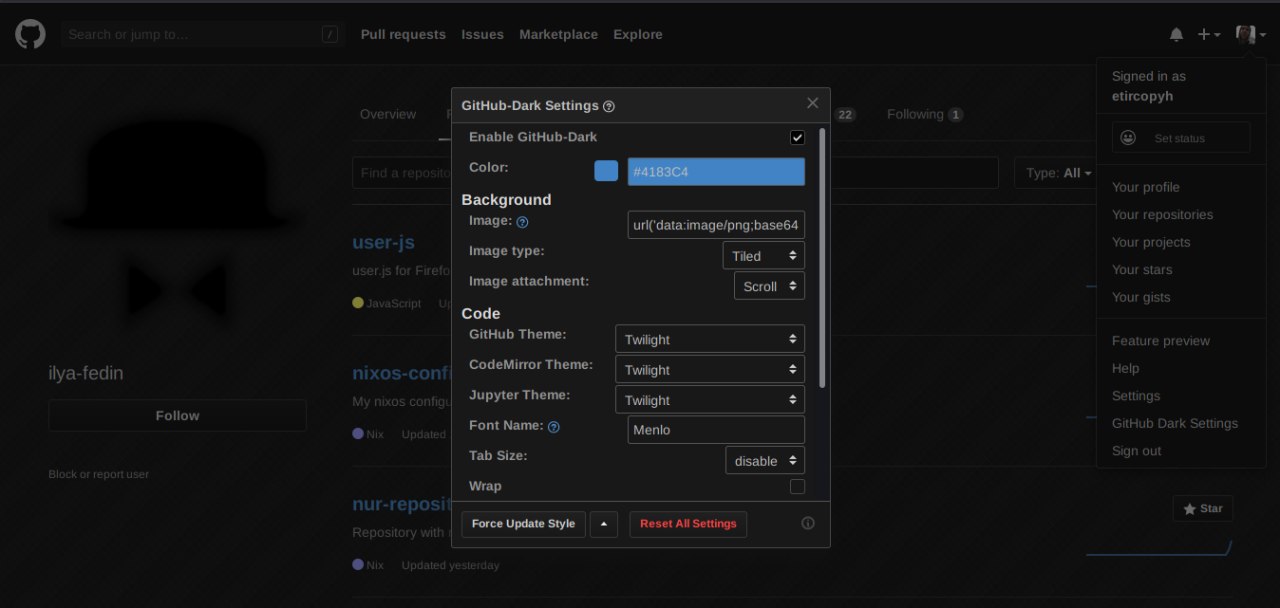Image resolution: width=1280 pixels, height=608 pixels.
Task: Open the nur-repository link
Action: (x=402, y=504)
